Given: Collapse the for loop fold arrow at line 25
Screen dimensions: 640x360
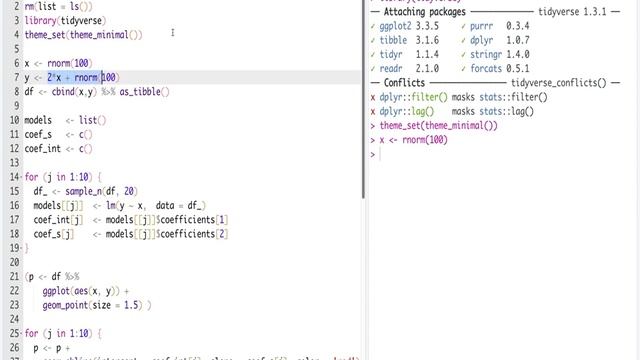Looking at the screenshot, I should [x=21, y=334].
